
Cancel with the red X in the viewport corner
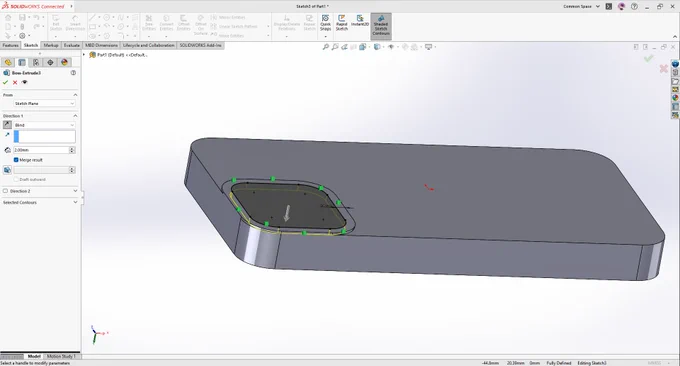(663, 69)
